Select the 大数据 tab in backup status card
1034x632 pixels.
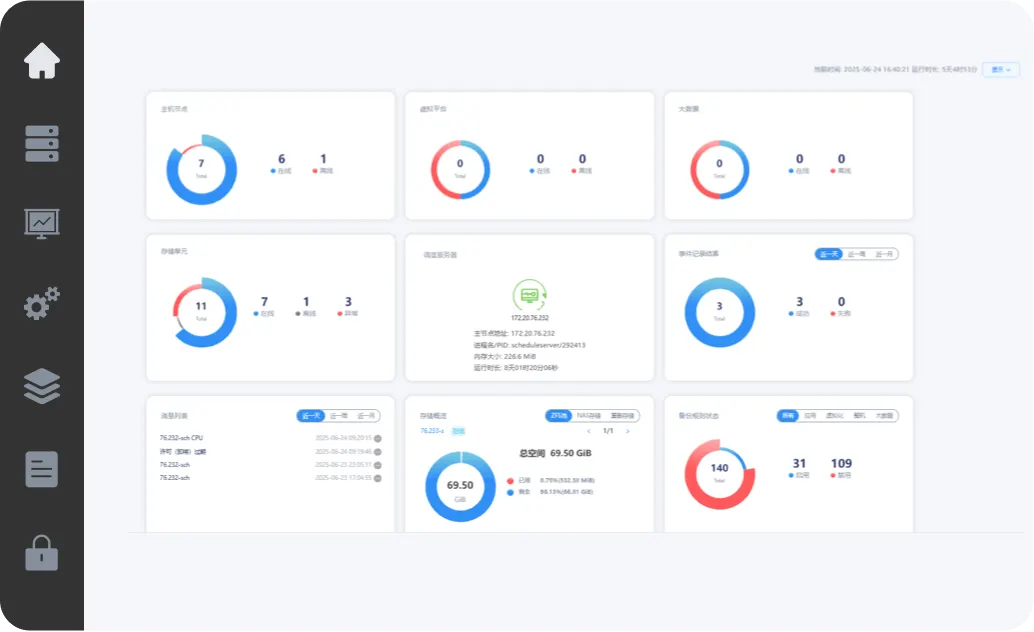pyautogui.click(x=884, y=416)
